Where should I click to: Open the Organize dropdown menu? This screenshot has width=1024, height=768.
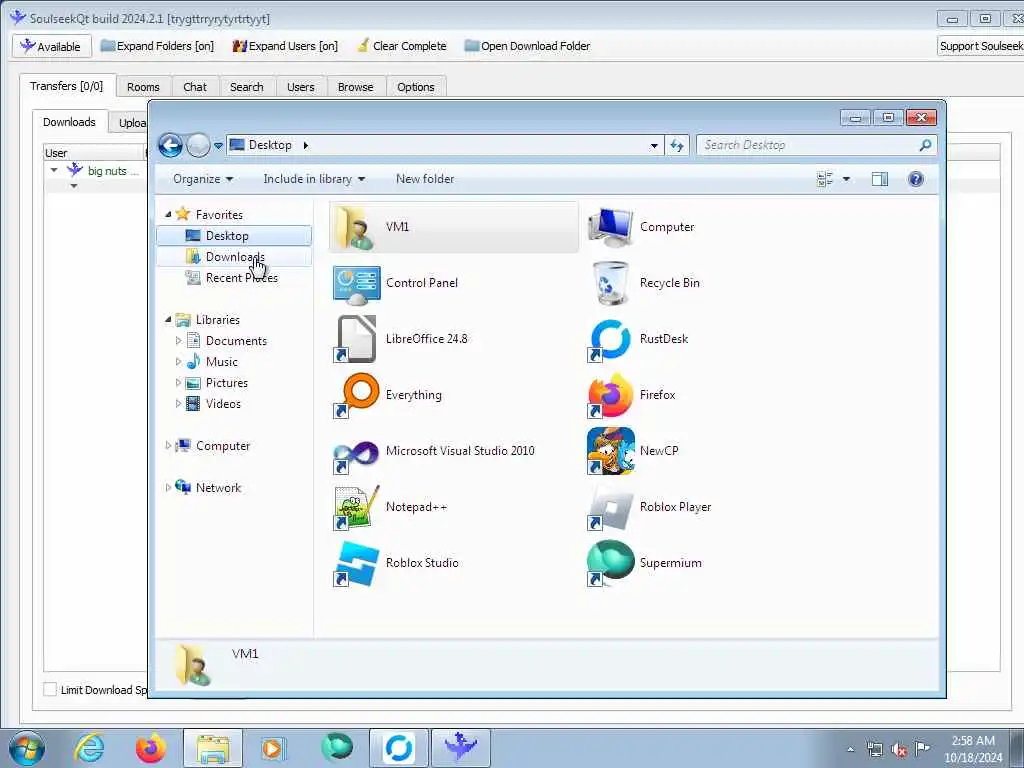click(202, 179)
